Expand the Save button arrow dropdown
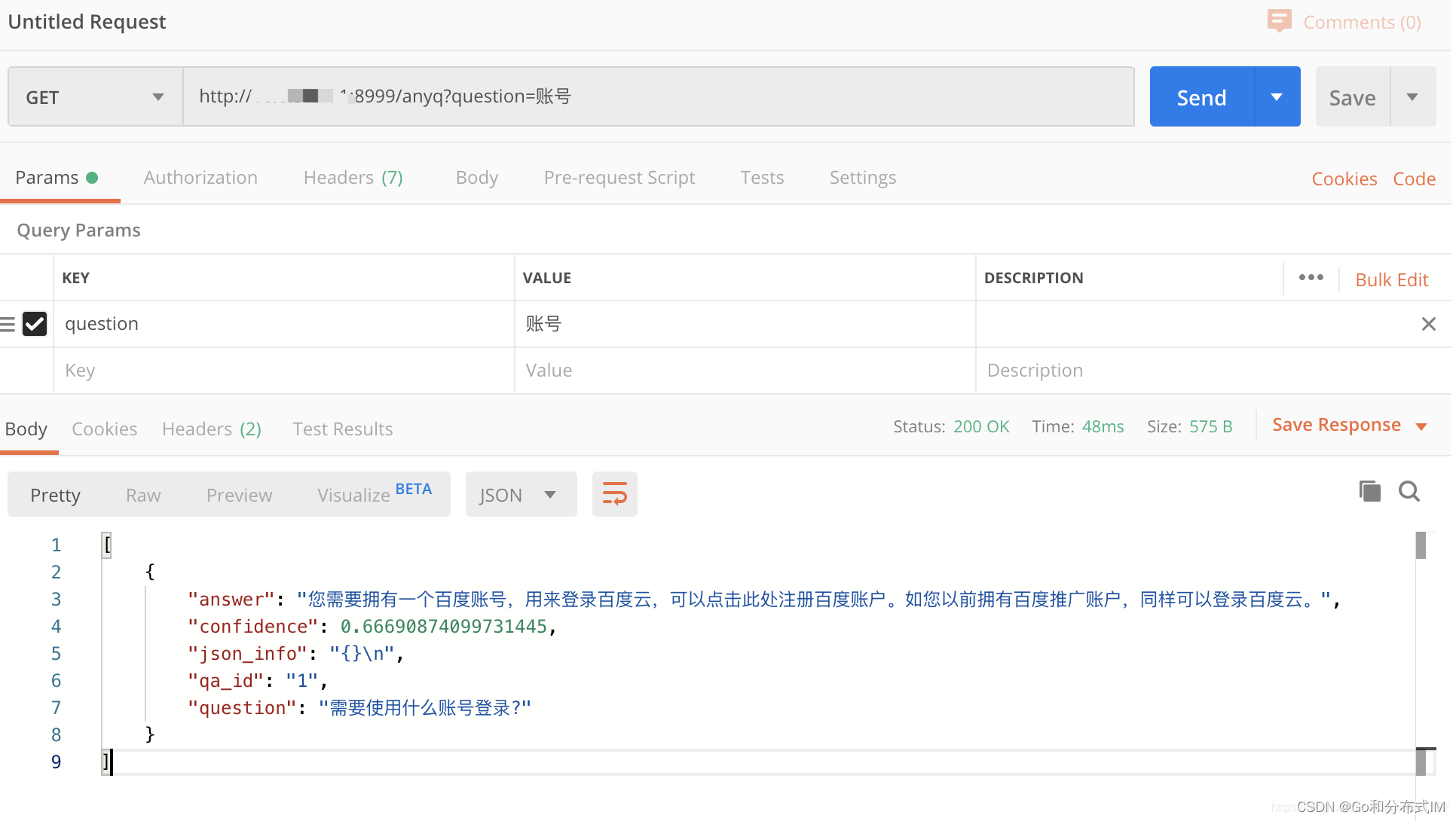 (1412, 97)
